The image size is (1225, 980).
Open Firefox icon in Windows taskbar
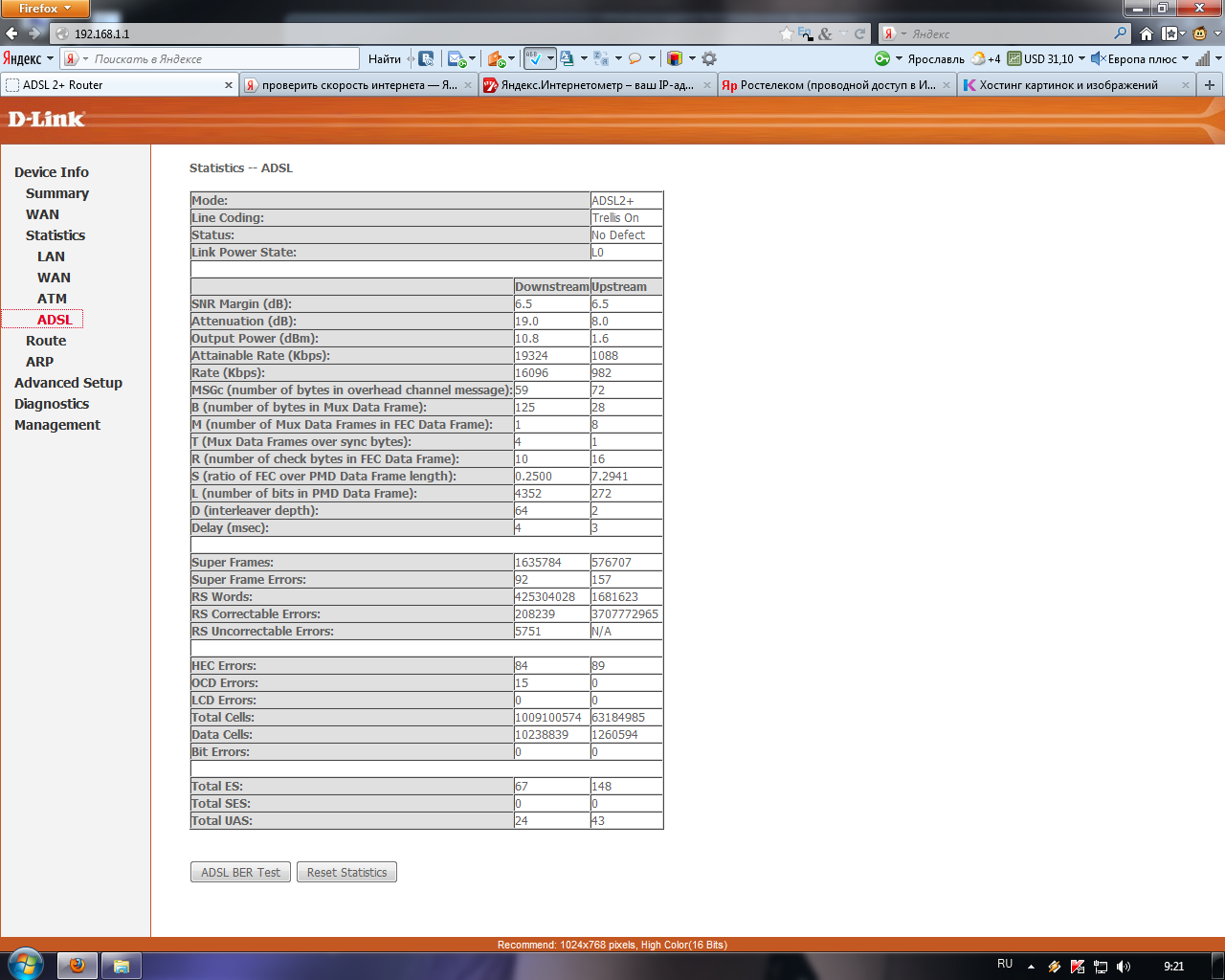click(x=78, y=966)
